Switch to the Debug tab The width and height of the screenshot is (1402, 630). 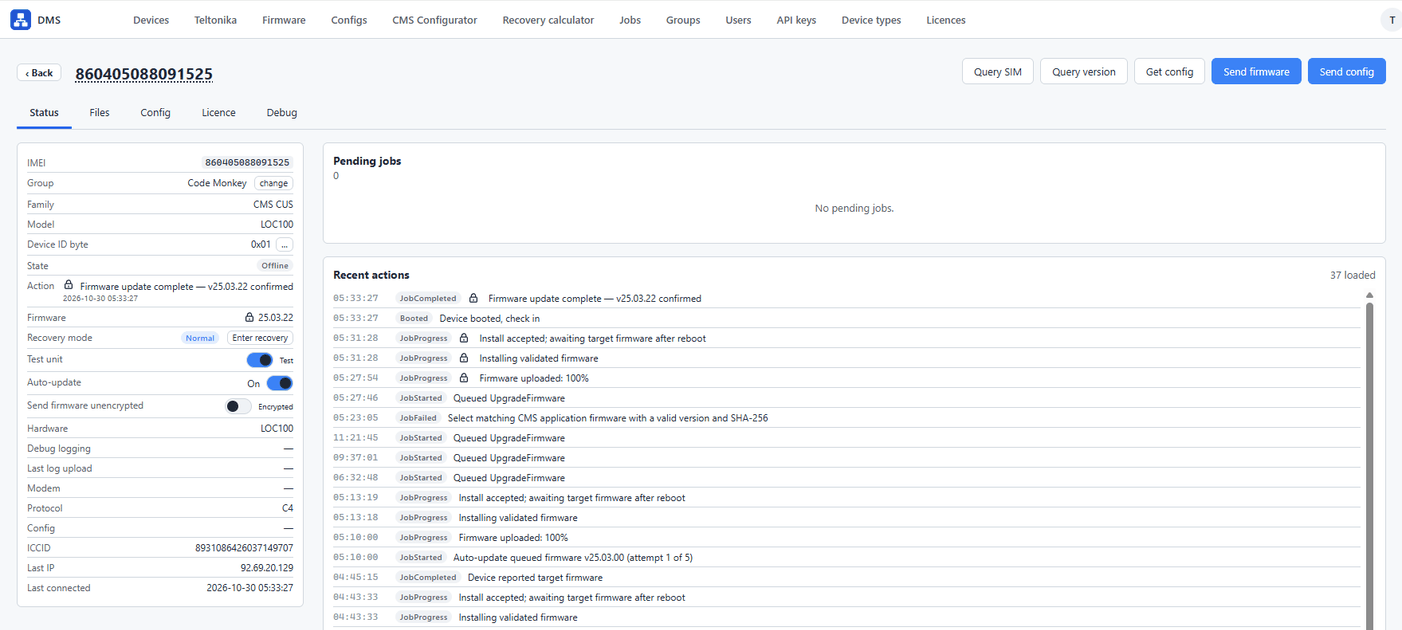pyautogui.click(x=282, y=113)
